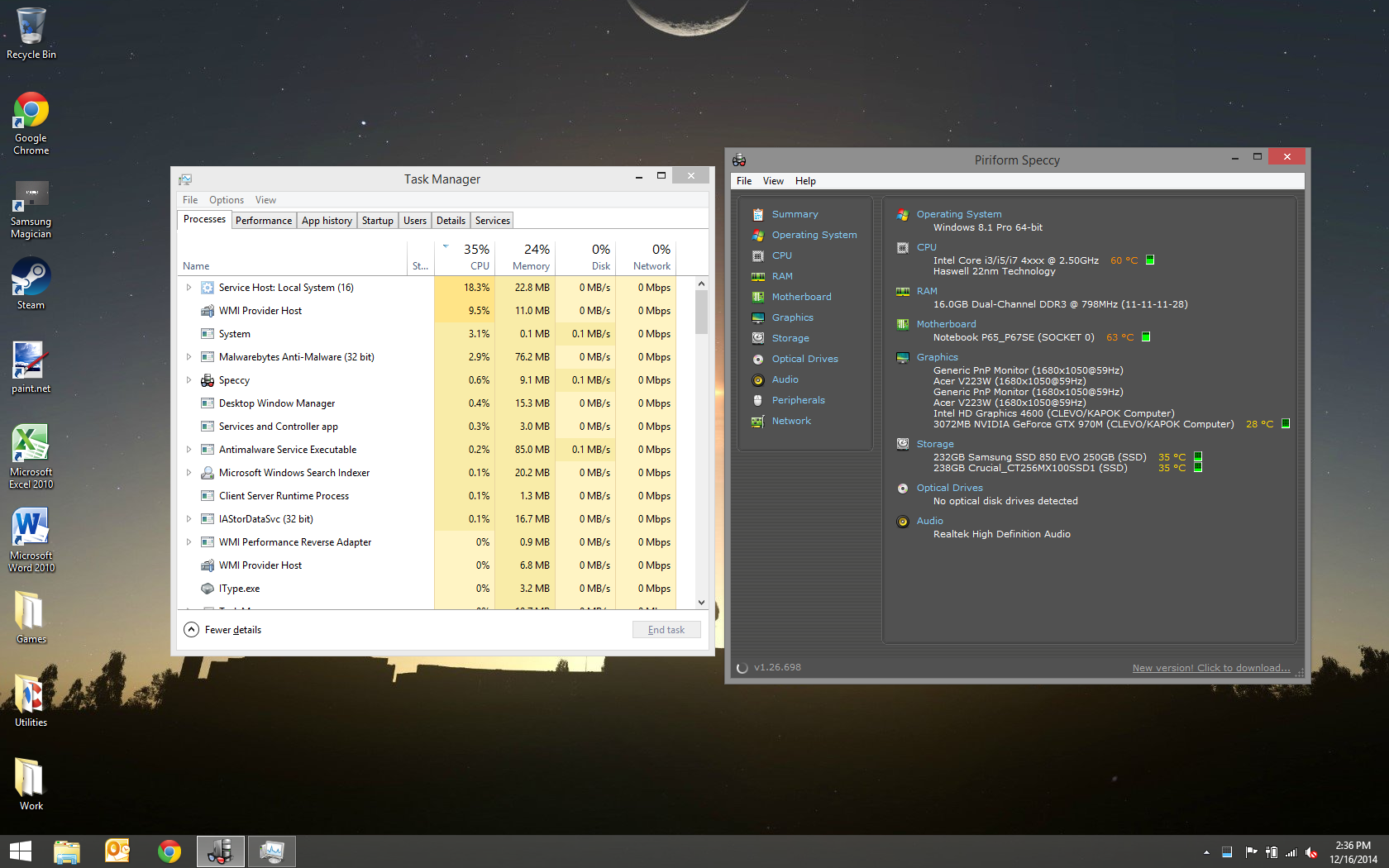This screenshot has width=1389, height=868.
Task: Click scroll up arrow in process list
Action: pos(701,284)
